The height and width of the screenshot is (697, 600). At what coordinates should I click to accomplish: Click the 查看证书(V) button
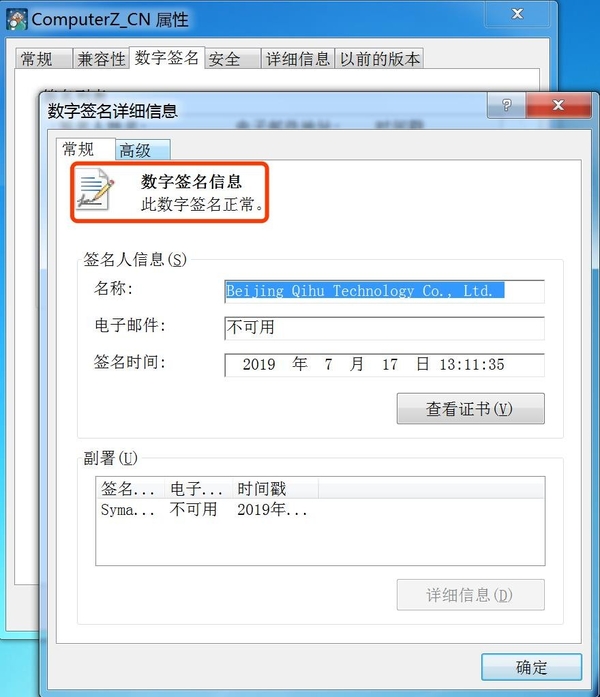[x=471, y=409]
